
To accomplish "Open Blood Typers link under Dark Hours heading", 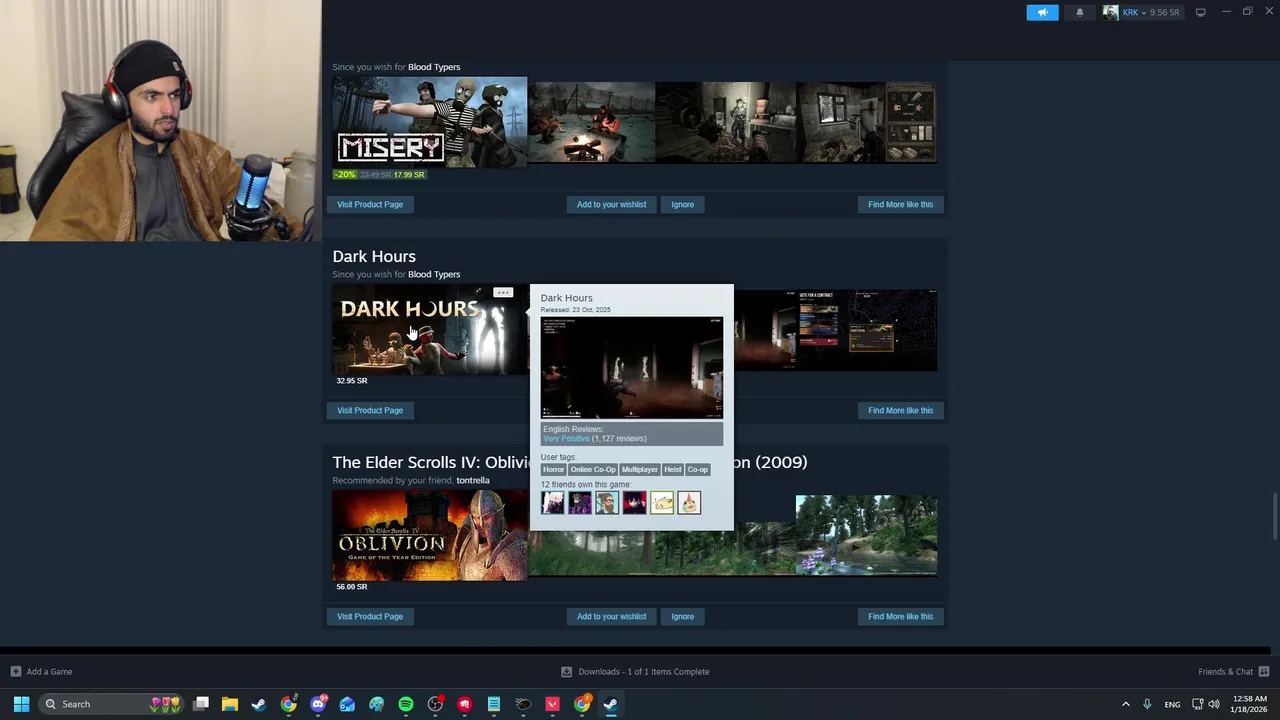I will pyautogui.click(x=434, y=274).
